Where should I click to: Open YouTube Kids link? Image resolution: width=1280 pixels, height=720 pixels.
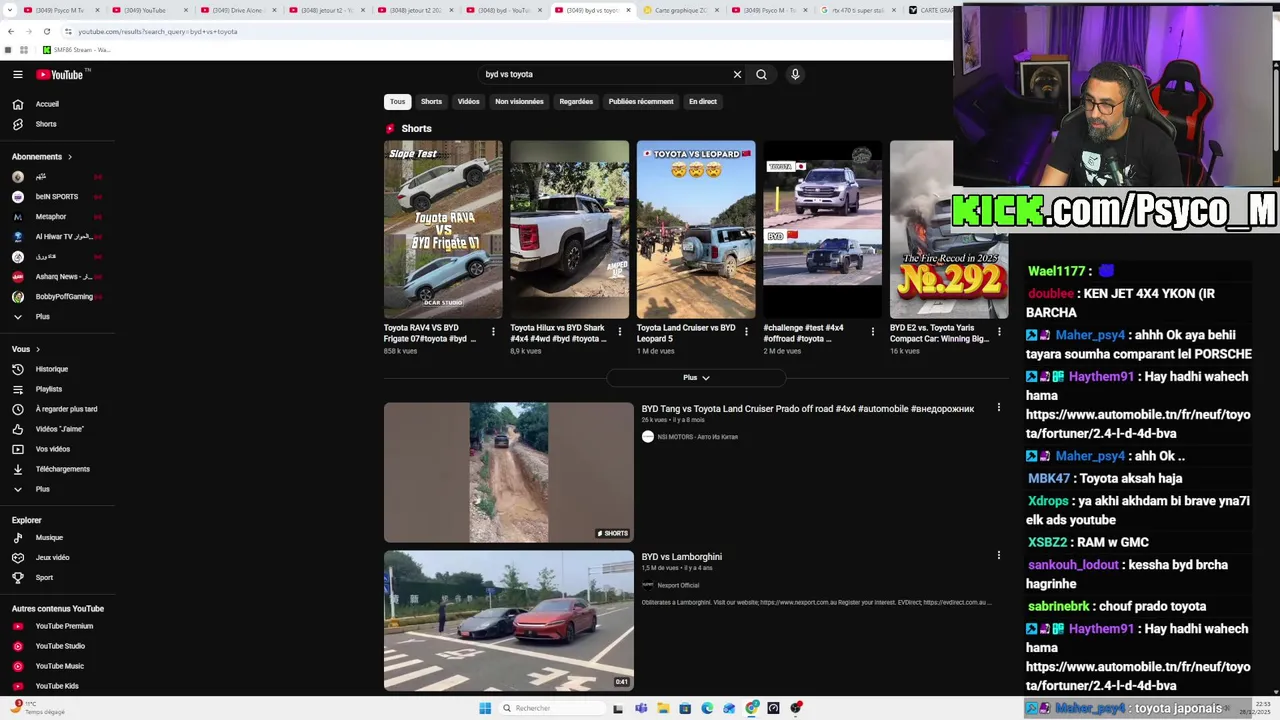[58, 686]
